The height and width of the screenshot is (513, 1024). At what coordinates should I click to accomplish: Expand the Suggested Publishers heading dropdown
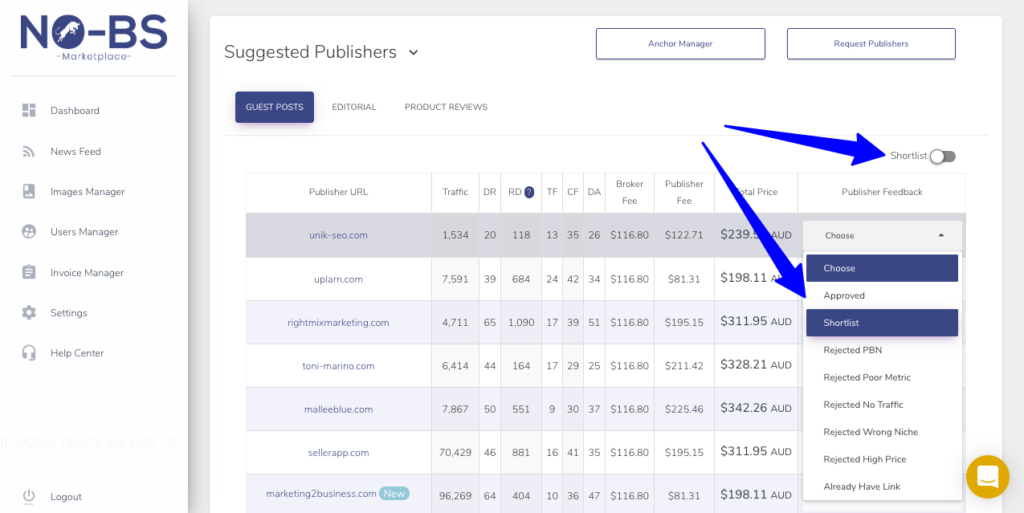tap(413, 52)
